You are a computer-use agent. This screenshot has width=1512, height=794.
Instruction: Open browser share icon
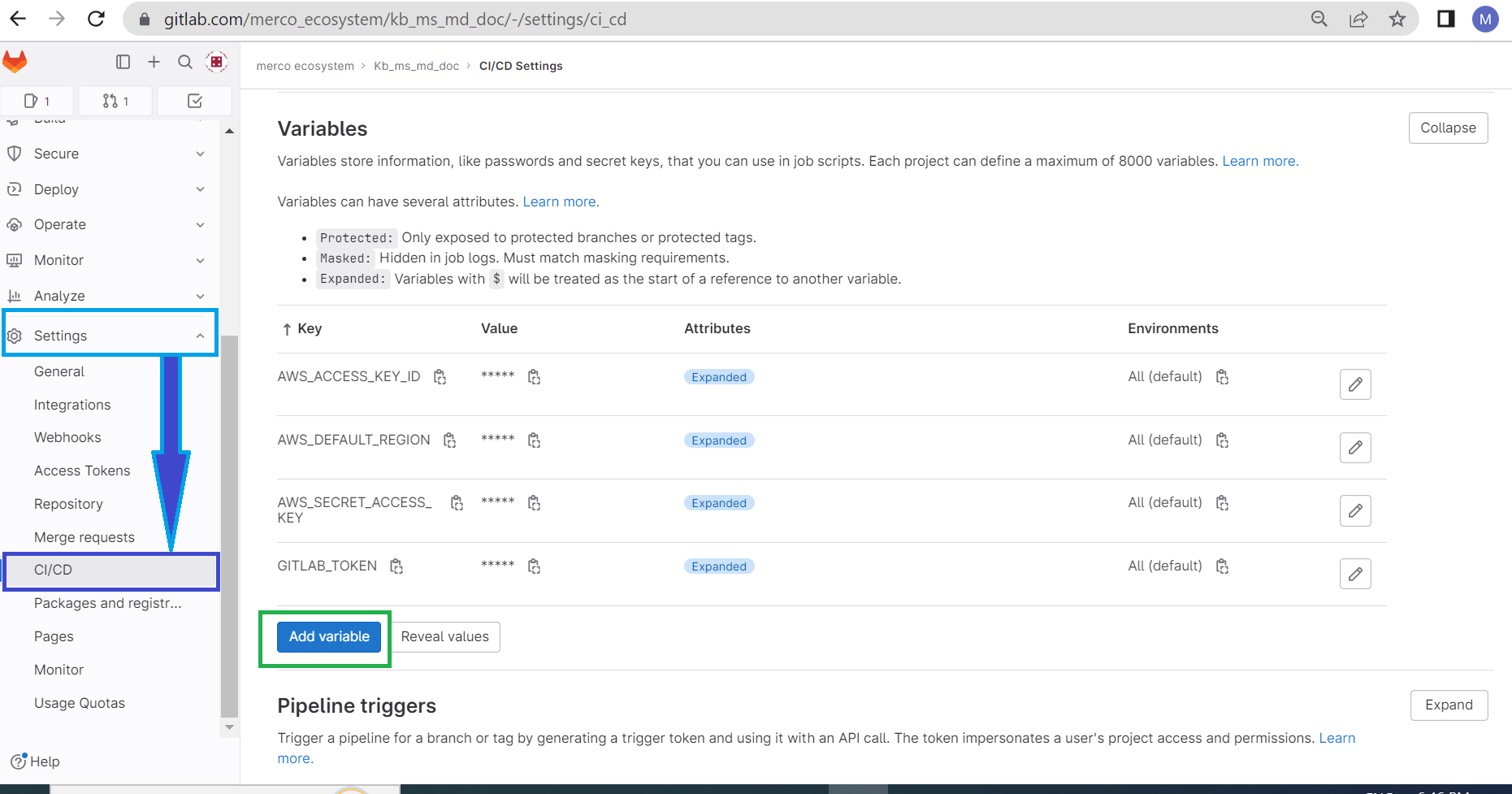coord(1358,19)
